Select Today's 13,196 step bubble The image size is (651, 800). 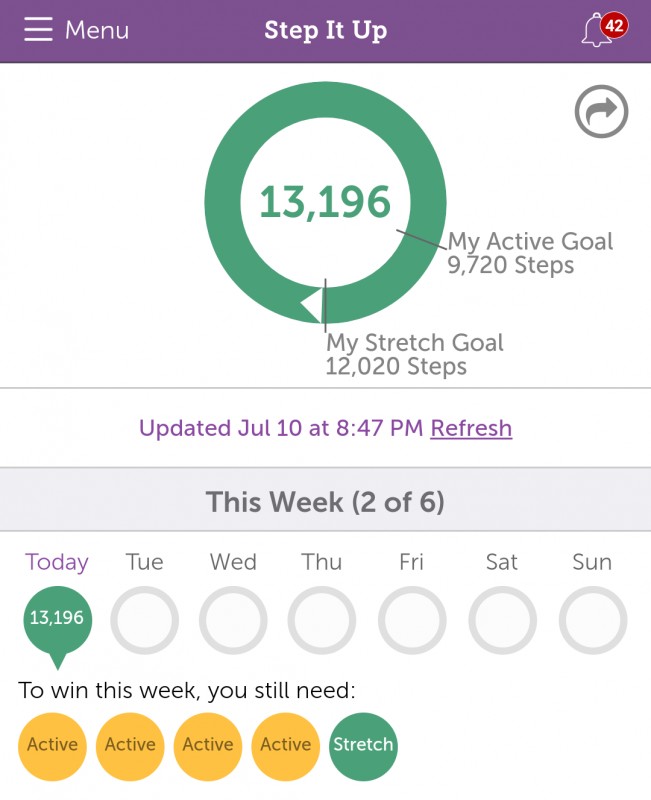point(57,619)
